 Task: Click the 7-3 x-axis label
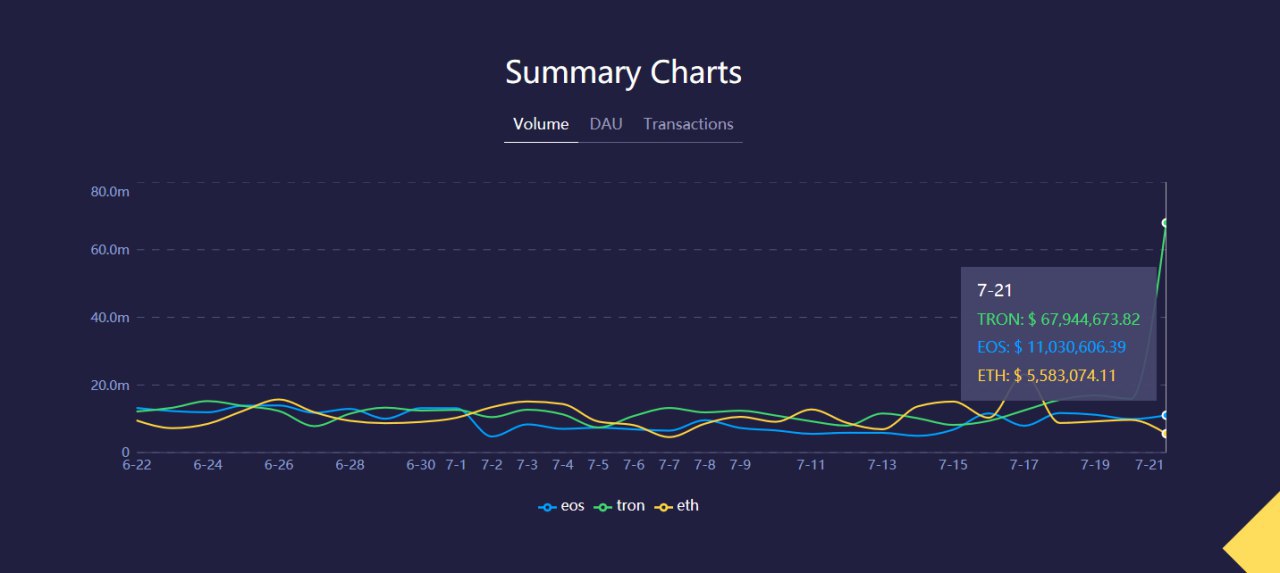(x=527, y=465)
